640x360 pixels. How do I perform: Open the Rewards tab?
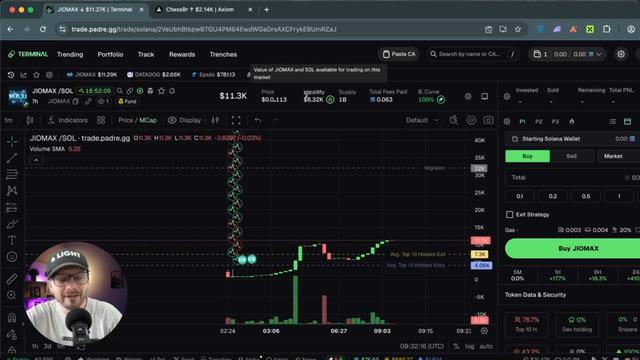(182, 54)
